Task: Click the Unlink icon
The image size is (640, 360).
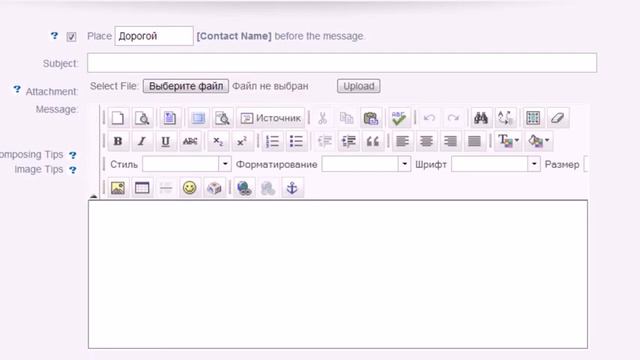Action: click(268, 188)
